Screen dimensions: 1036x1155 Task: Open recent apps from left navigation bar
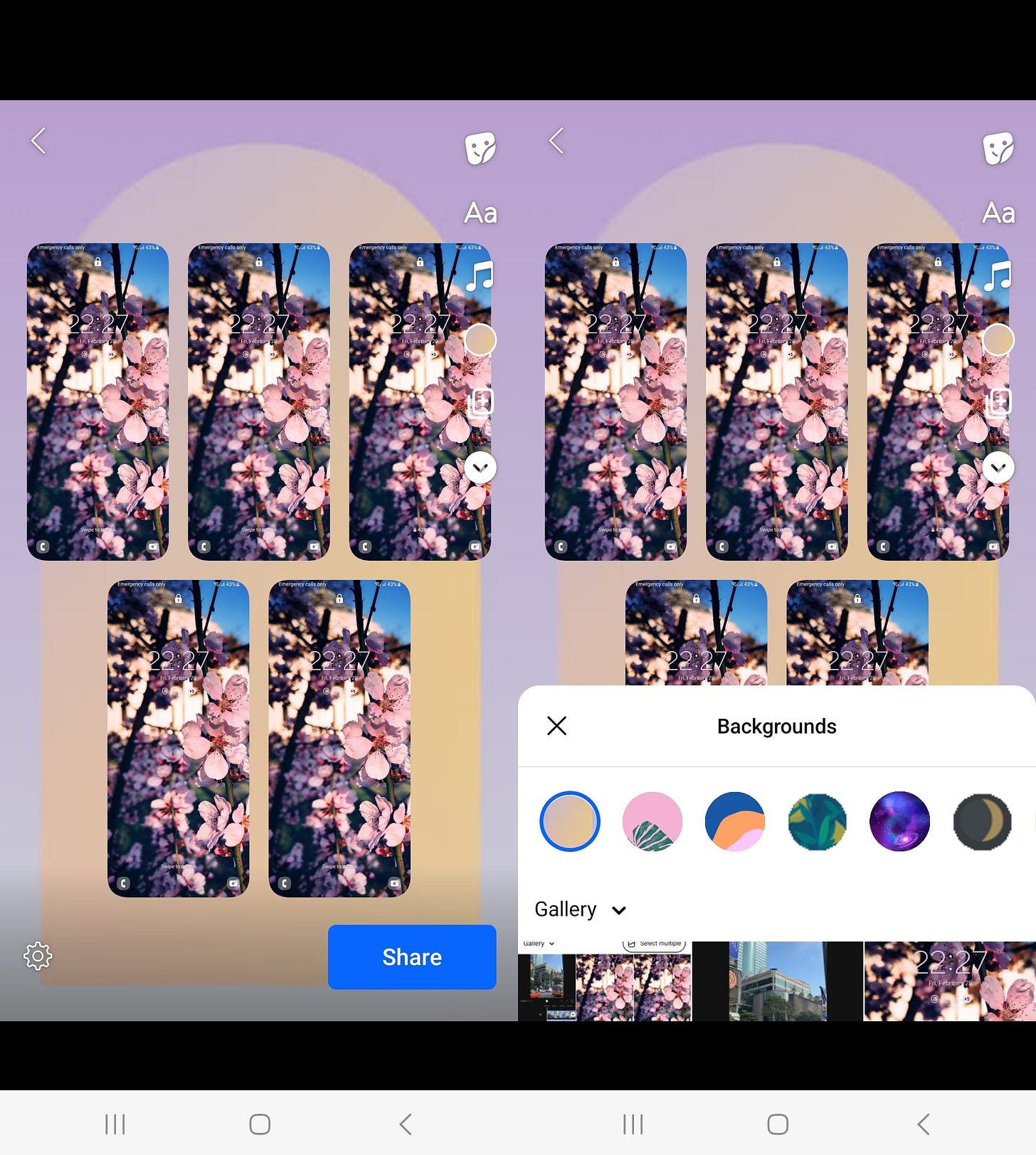115,1124
